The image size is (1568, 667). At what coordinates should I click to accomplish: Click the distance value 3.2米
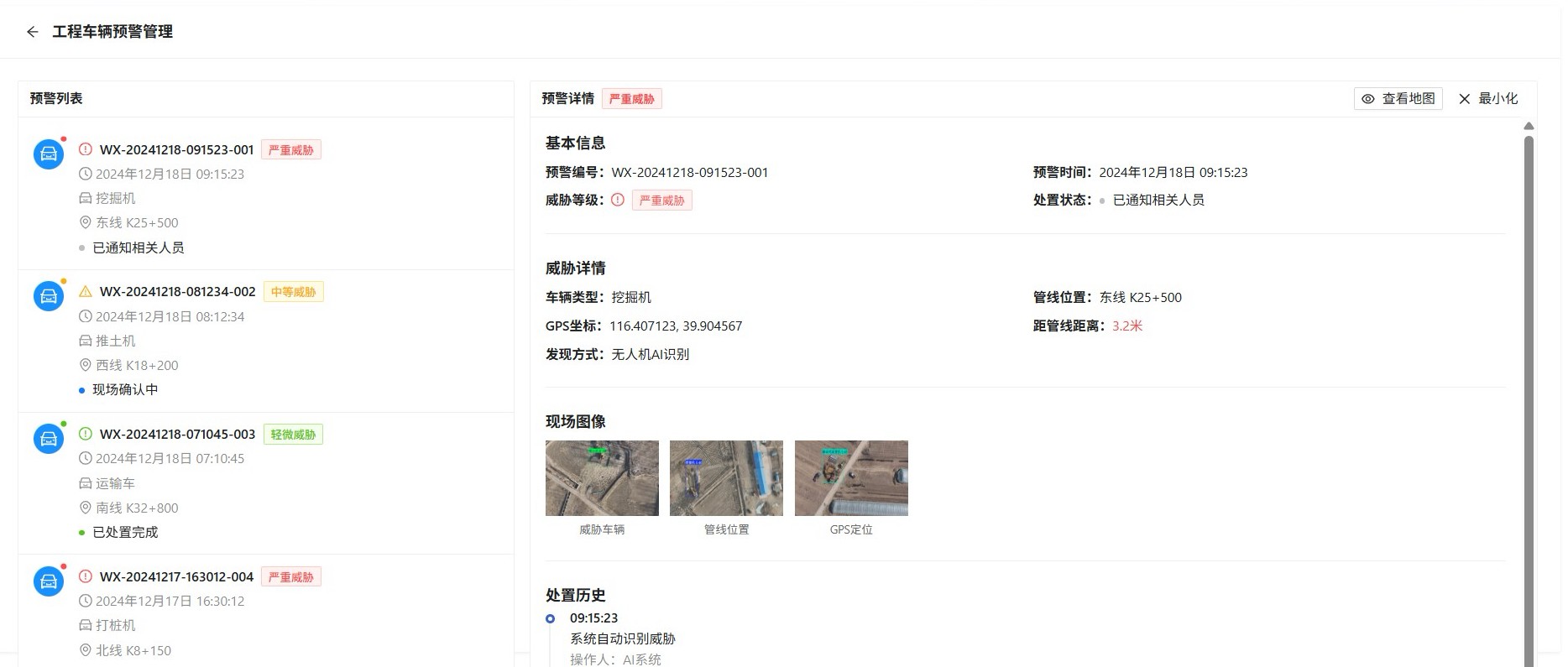tap(1127, 326)
